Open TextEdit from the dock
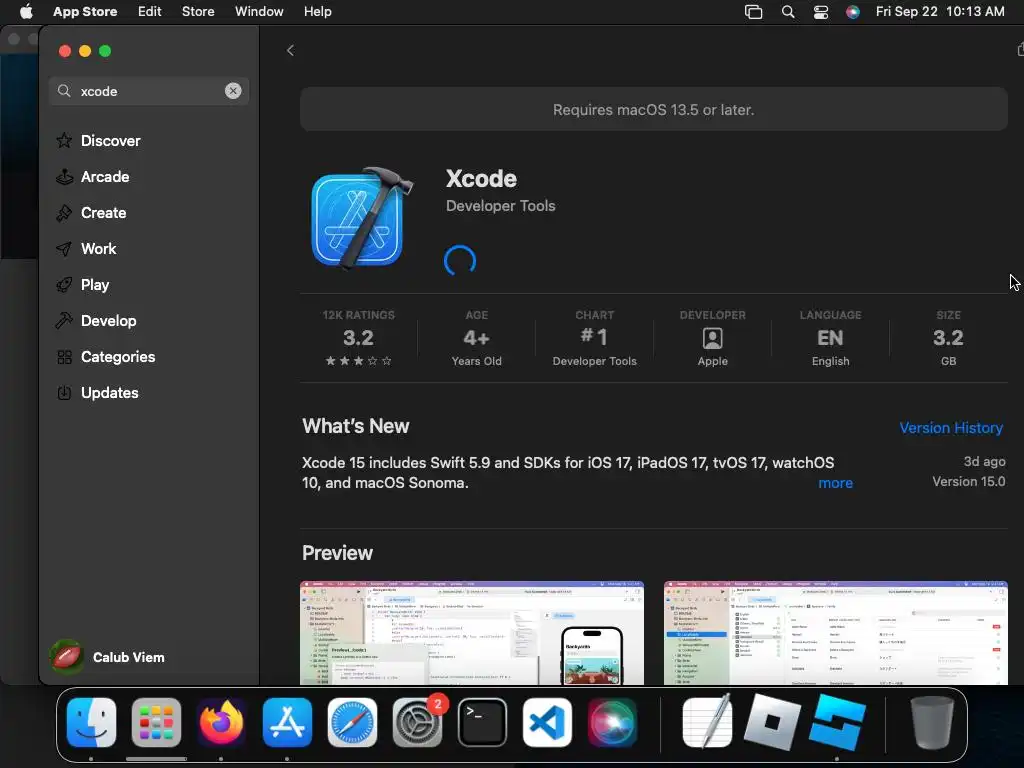The image size is (1024, 768). pyautogui.click(x=707, y=722)
